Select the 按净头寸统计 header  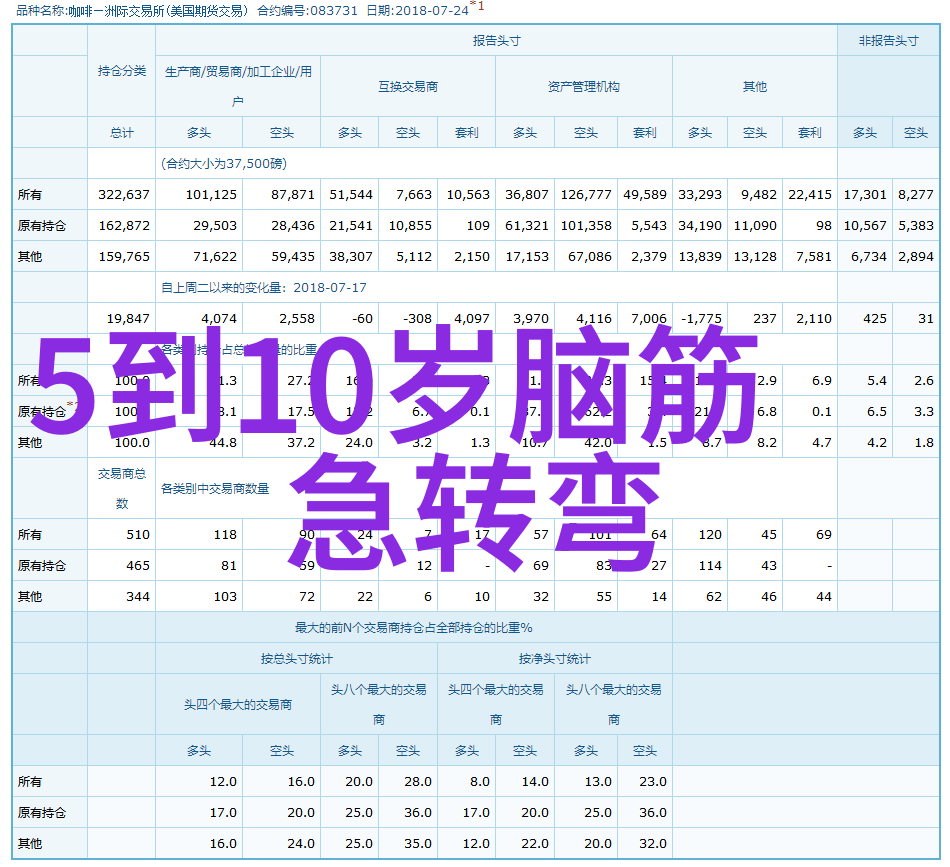pyautogui.click(x=554, y=659)
